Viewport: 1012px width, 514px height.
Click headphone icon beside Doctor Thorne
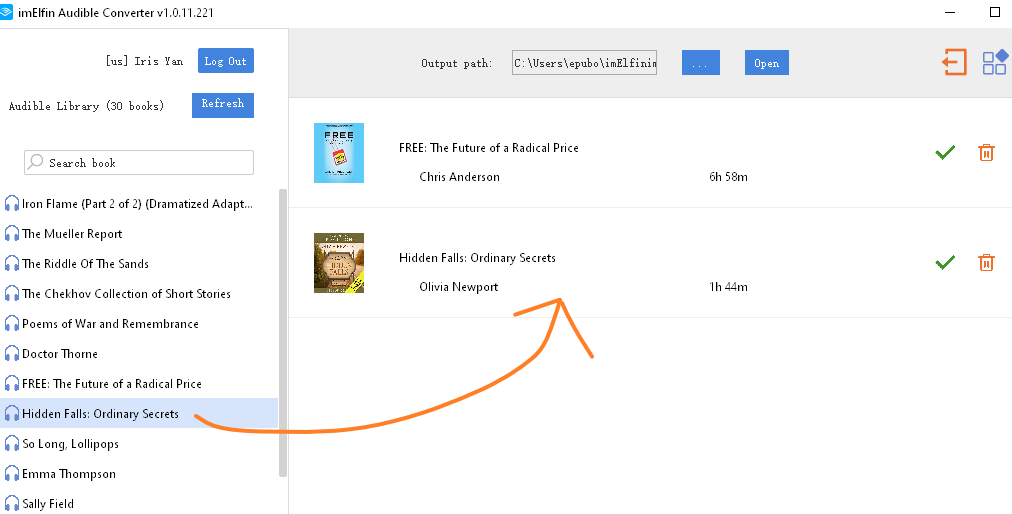(x=12, y=354)
